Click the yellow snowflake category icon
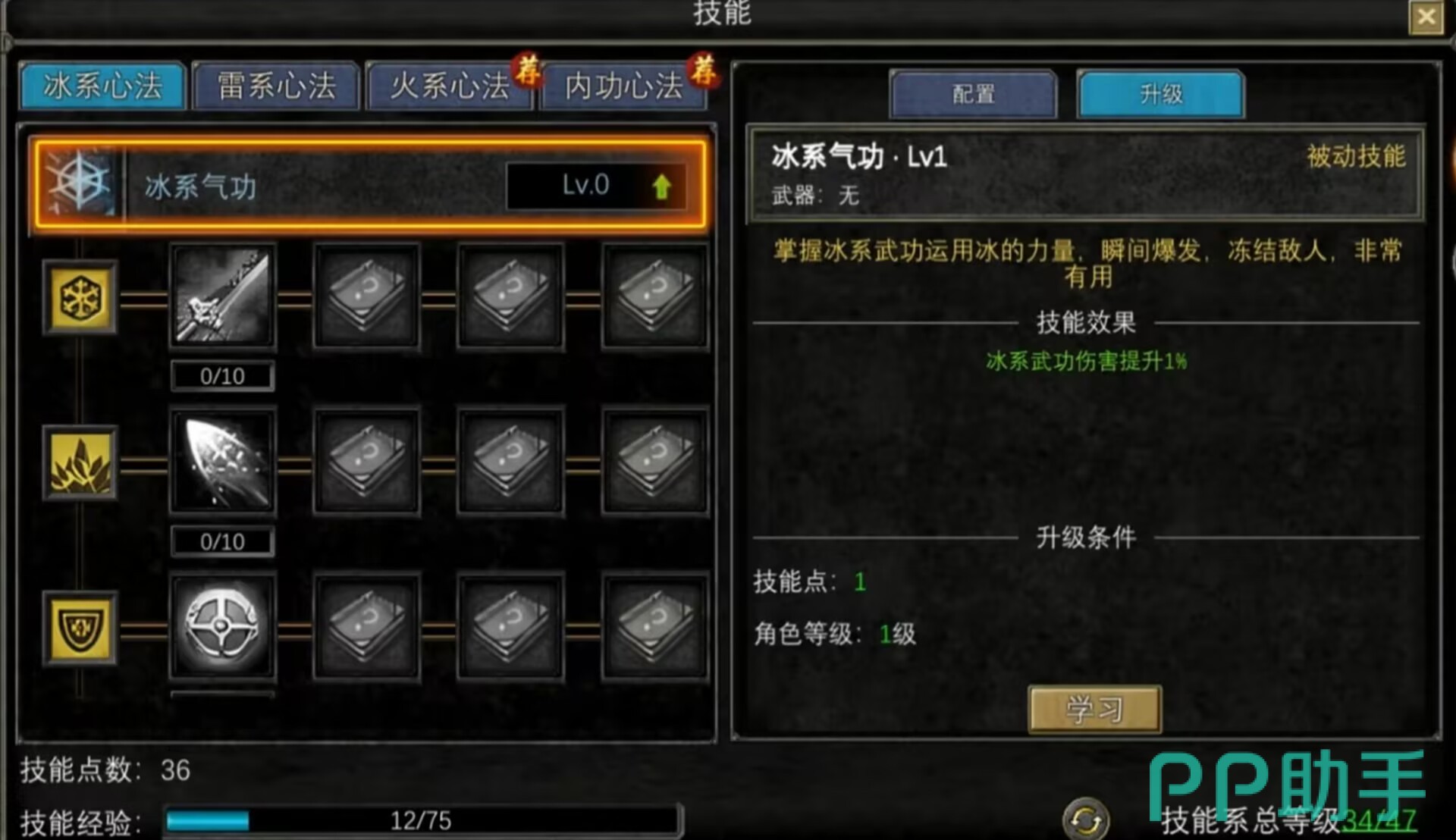The image size is (1456, 840). coord(80,297)
